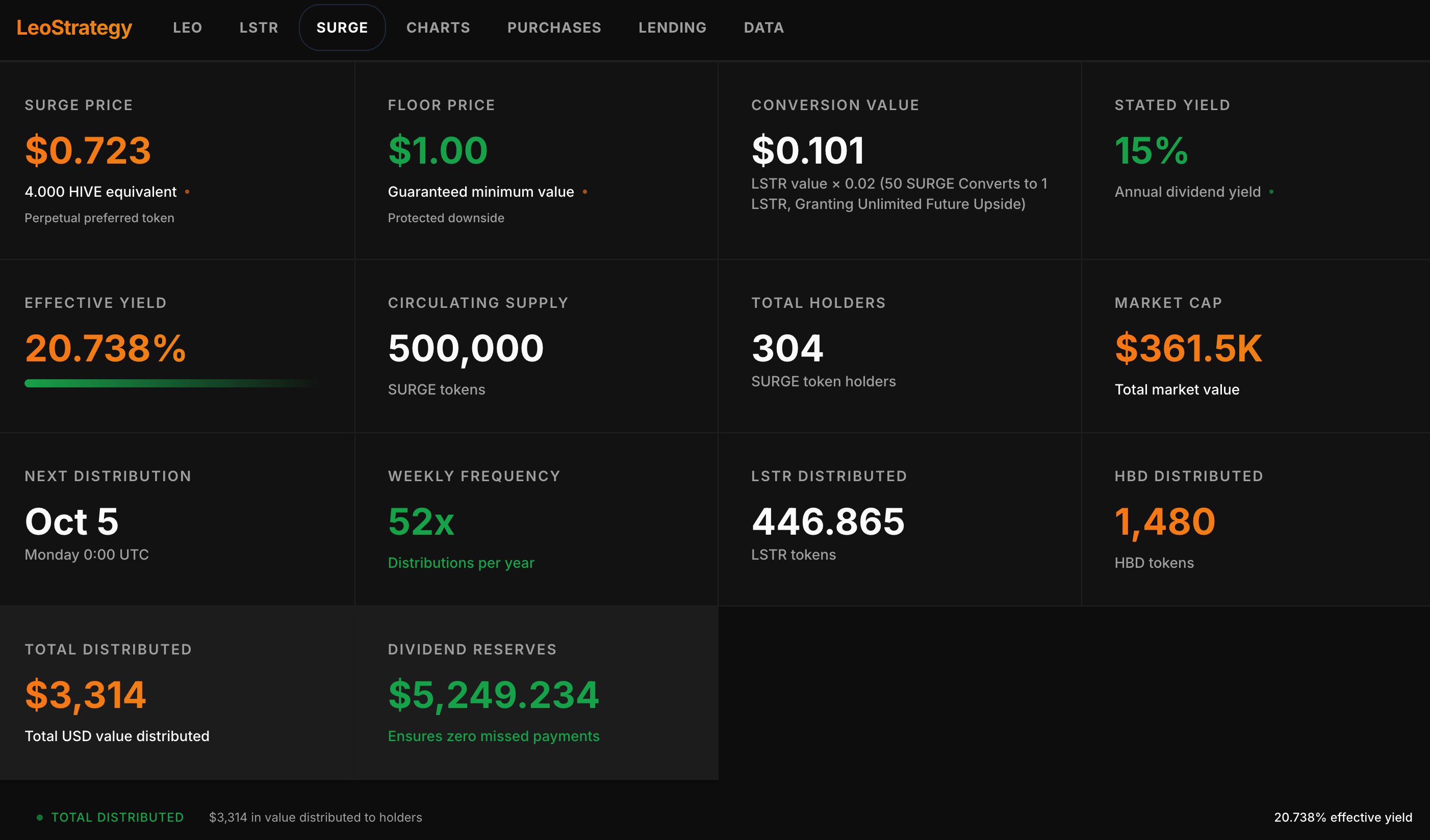Screen dimensions: 1430x840
Task: Click green dot after Annual dividend yield
Action: click(x=1271, y=192)
